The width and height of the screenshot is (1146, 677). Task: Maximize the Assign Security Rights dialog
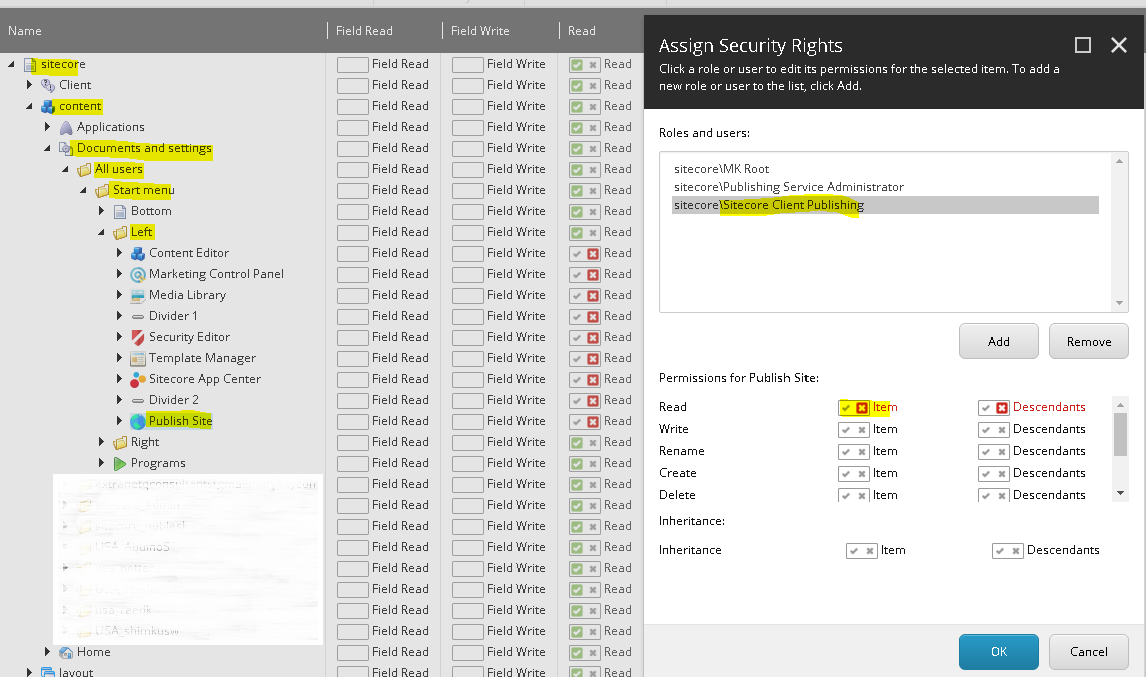[x=1083, y=45]
